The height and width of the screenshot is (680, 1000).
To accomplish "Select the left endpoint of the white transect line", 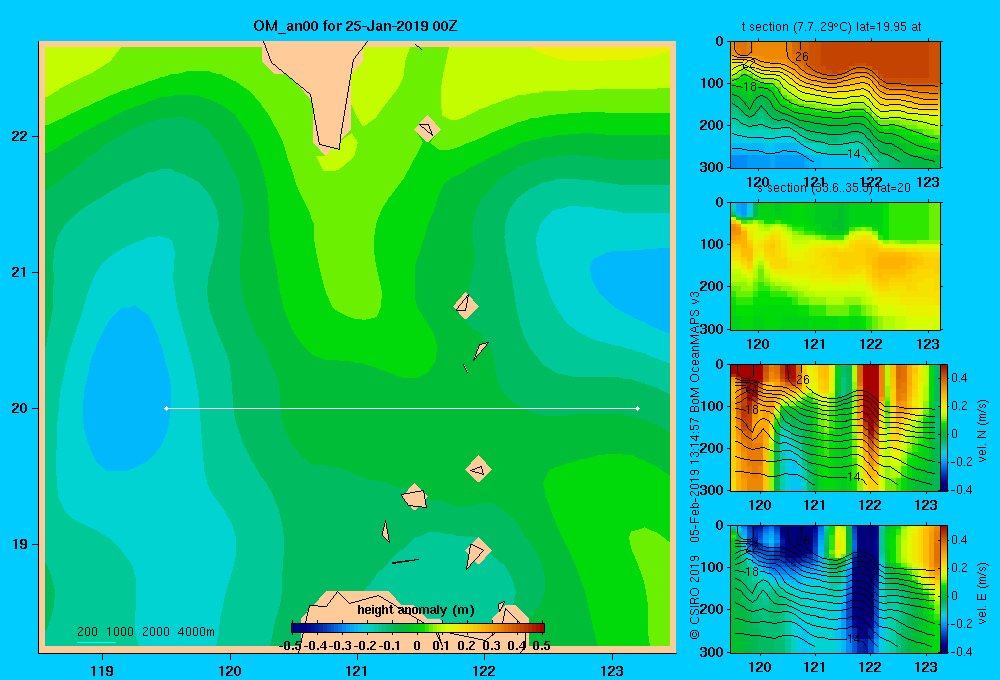I will tap(166, 408).
